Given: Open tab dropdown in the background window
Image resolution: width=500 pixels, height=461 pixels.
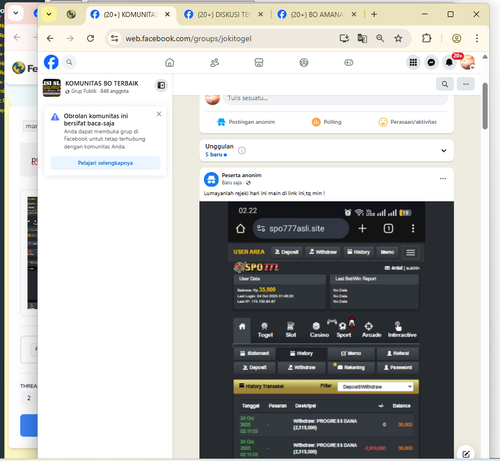Looking at the screenshot, I should 16,14.
